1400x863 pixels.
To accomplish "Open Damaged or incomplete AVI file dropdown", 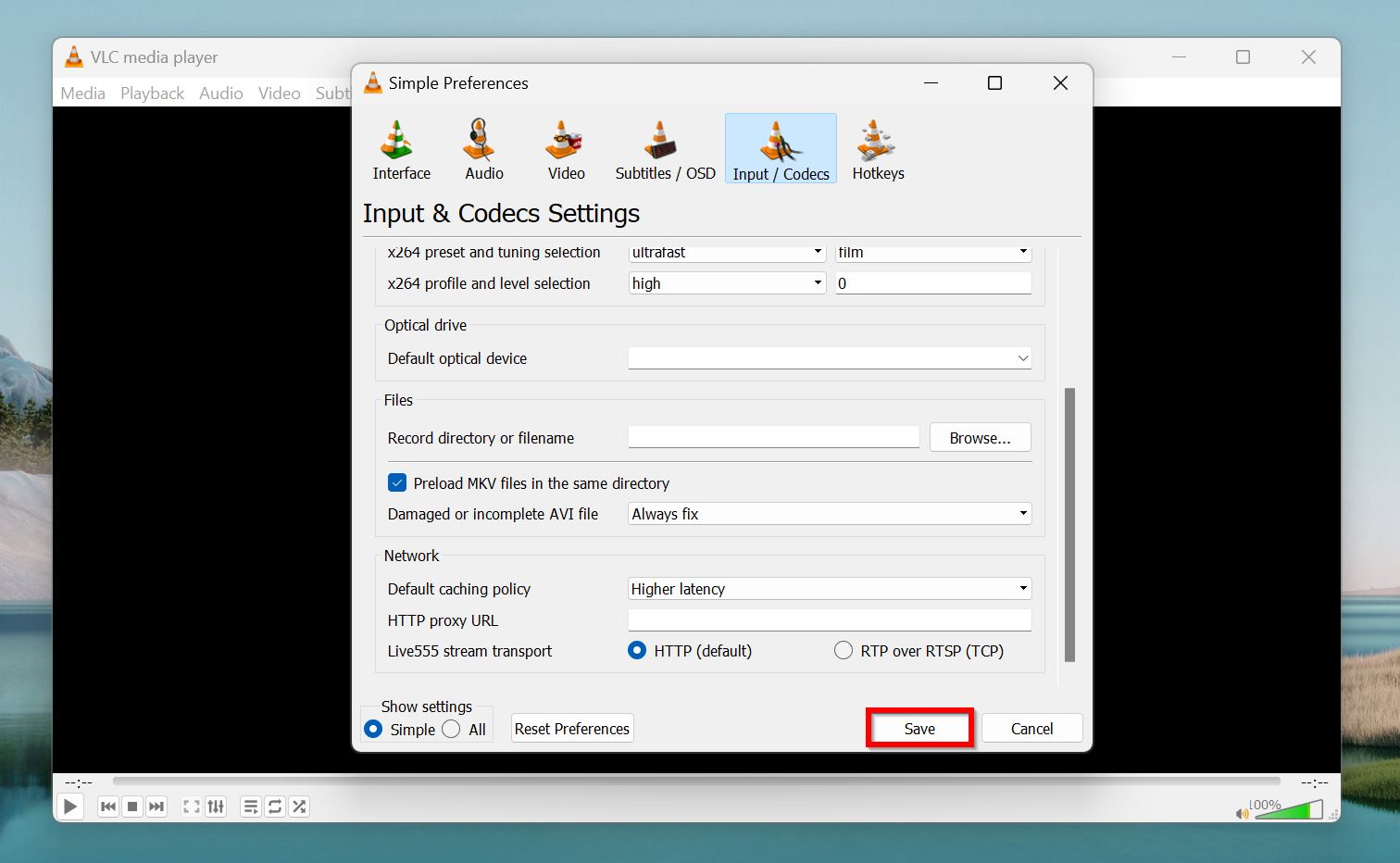I will pyautogui.click(x=830, y=514).
